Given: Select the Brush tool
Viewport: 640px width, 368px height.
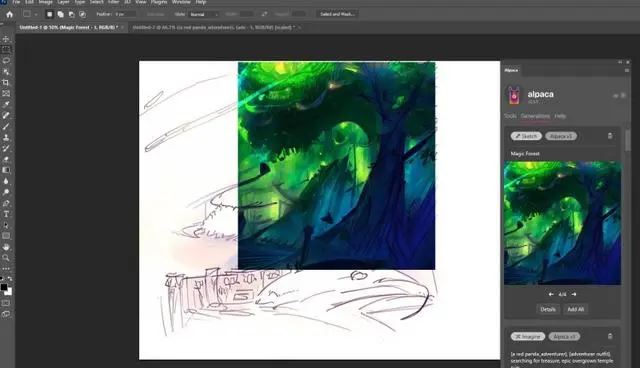Looking at the screenshot, I should point(6,126).
